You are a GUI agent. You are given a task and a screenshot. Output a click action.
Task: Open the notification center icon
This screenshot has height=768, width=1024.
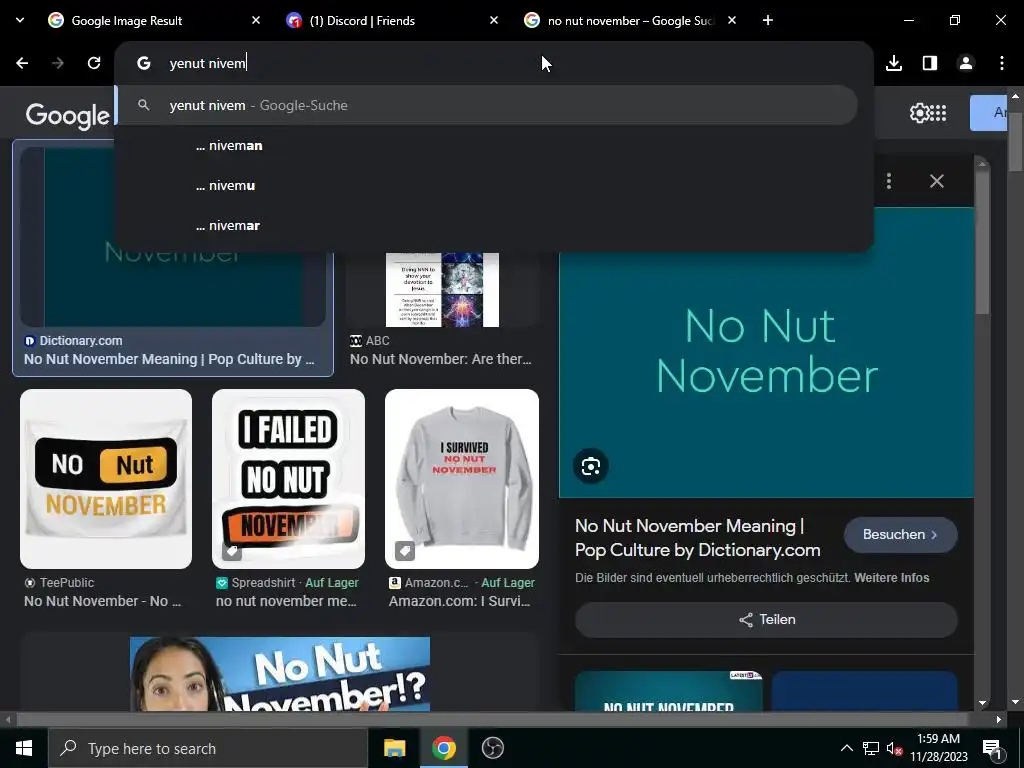pos(992,748)
